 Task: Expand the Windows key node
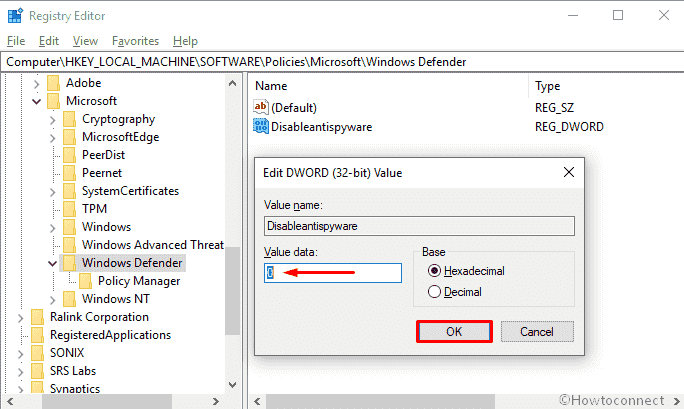coord(53,227)
